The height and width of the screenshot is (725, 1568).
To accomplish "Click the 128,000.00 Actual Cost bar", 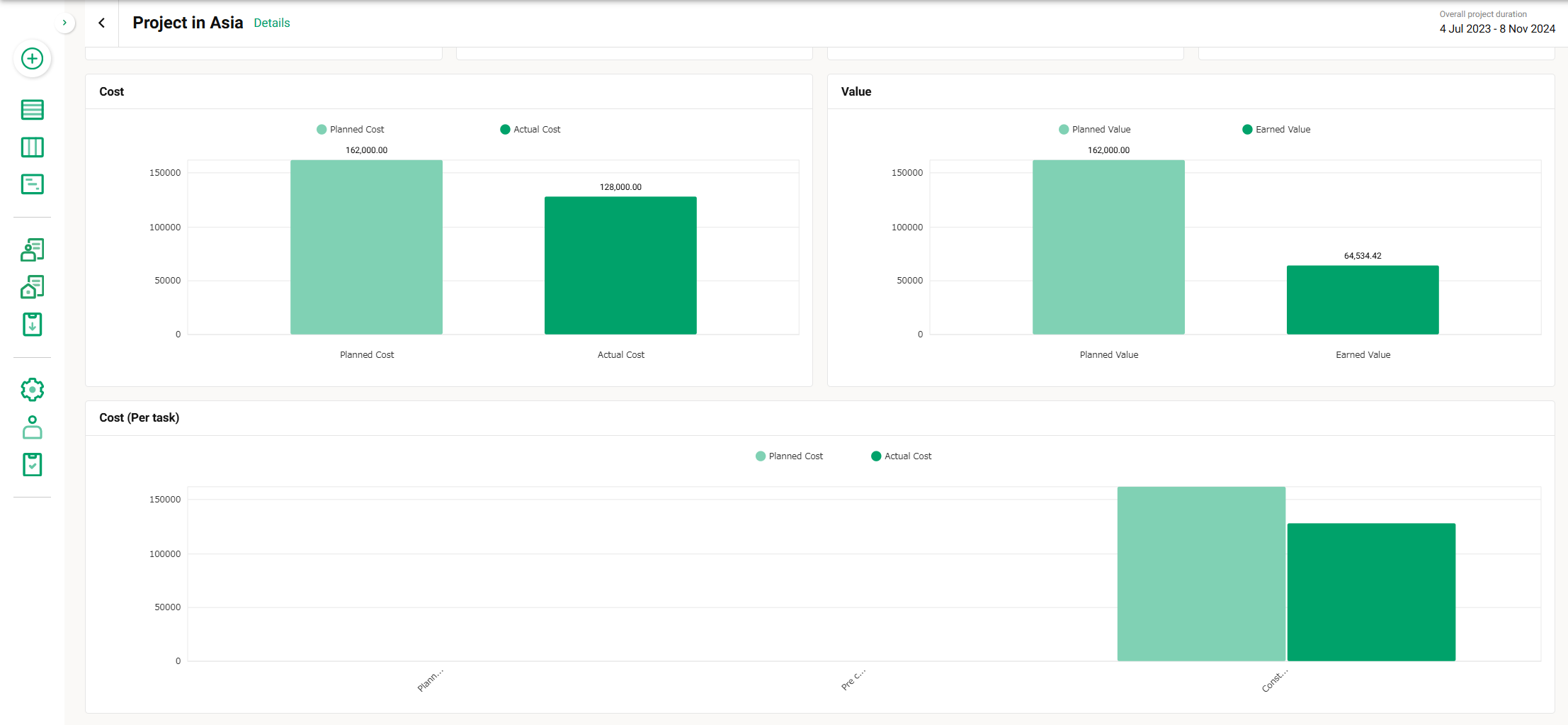I will point(620,266).
